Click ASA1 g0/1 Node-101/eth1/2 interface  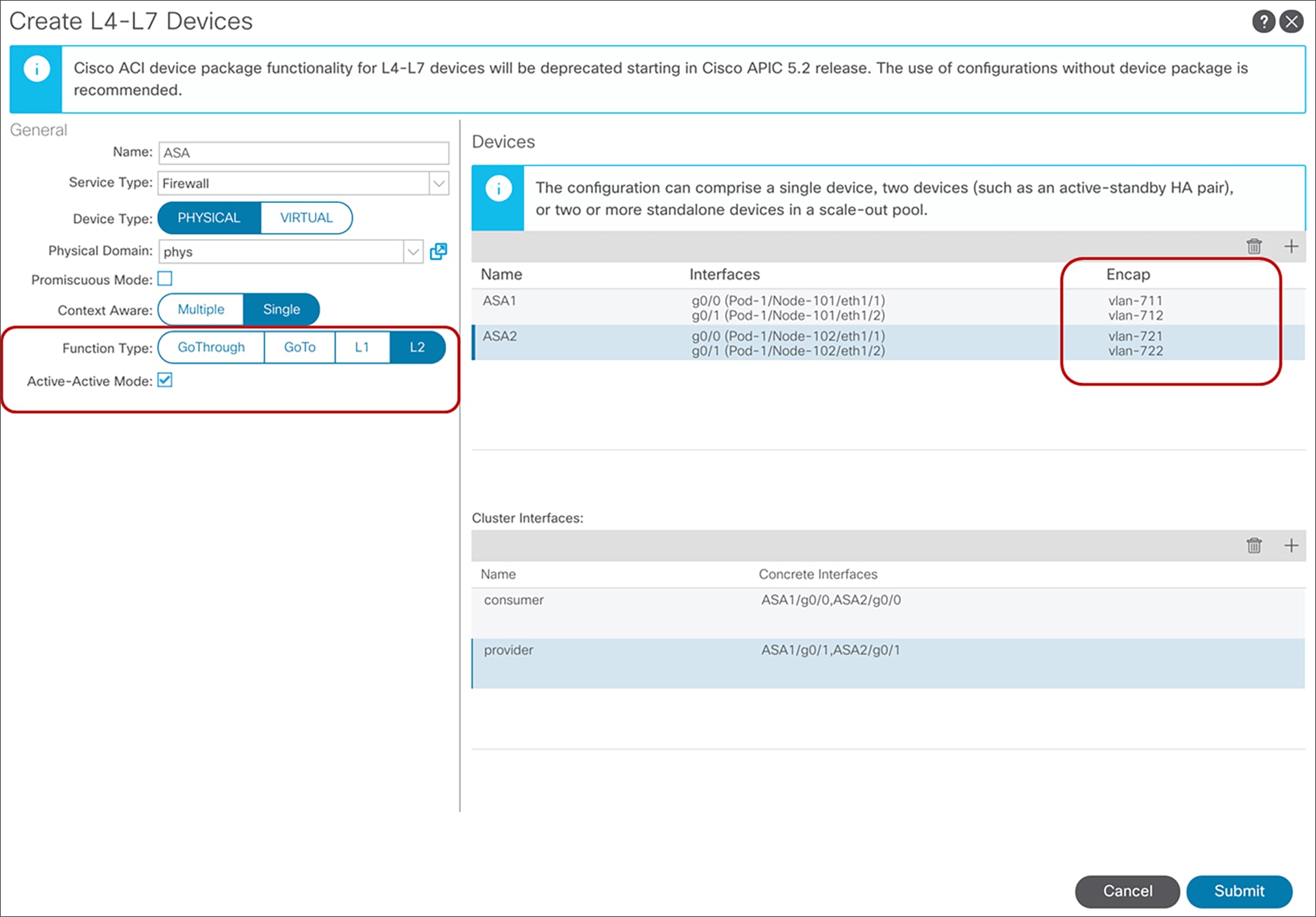(x=788, y=316)
